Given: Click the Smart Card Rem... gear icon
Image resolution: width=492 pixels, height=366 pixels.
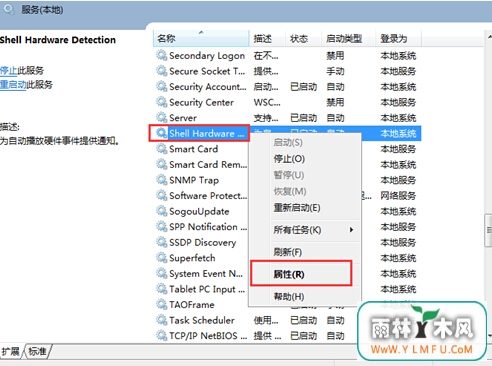Looking at the screenshot, I should (x=162, y=164).
